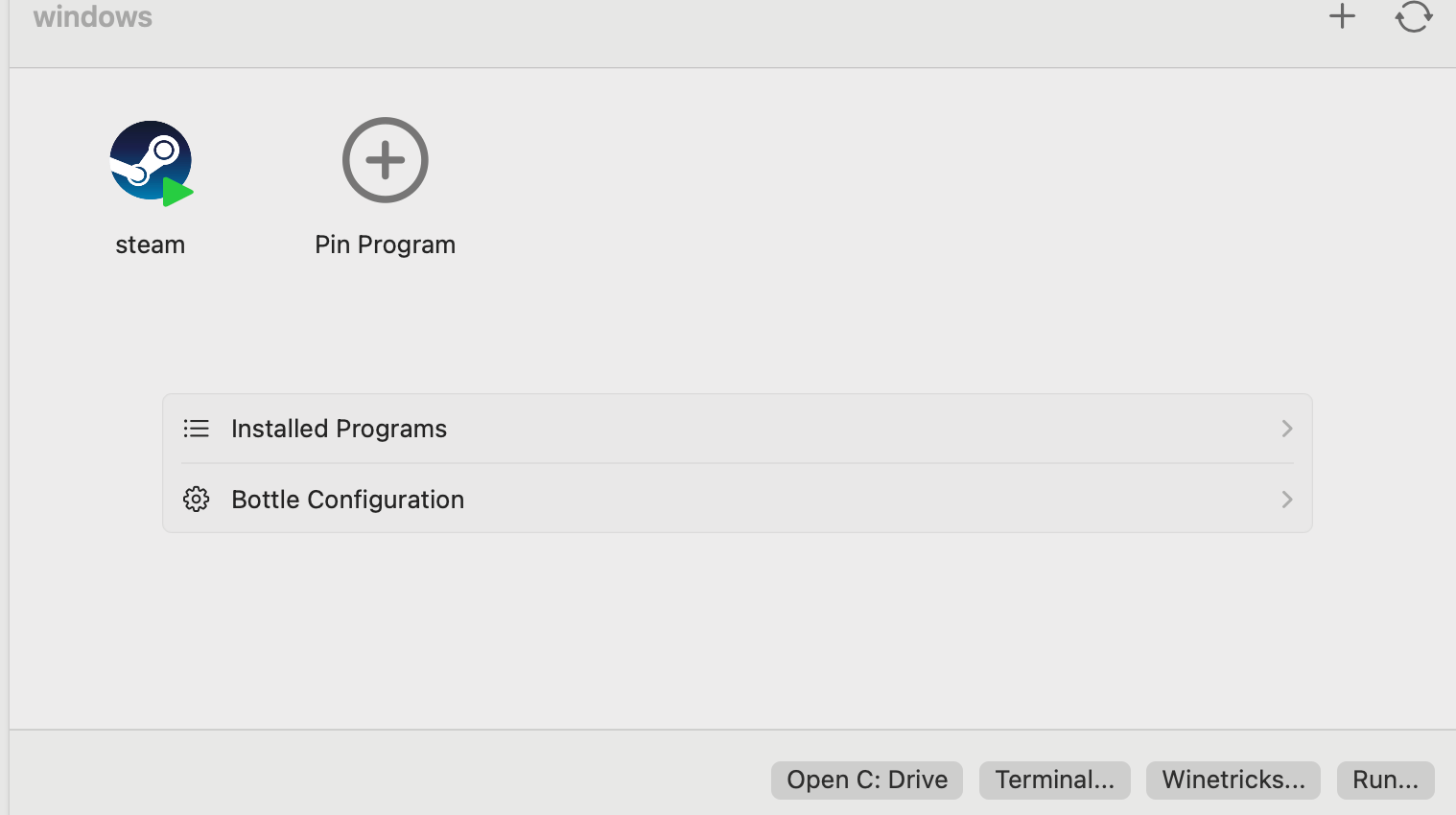The height and width of the screenshot is (815, 1456).
Task: Click the "windows" bottle title
Action: pyautogui.click(x=93, y=17)
